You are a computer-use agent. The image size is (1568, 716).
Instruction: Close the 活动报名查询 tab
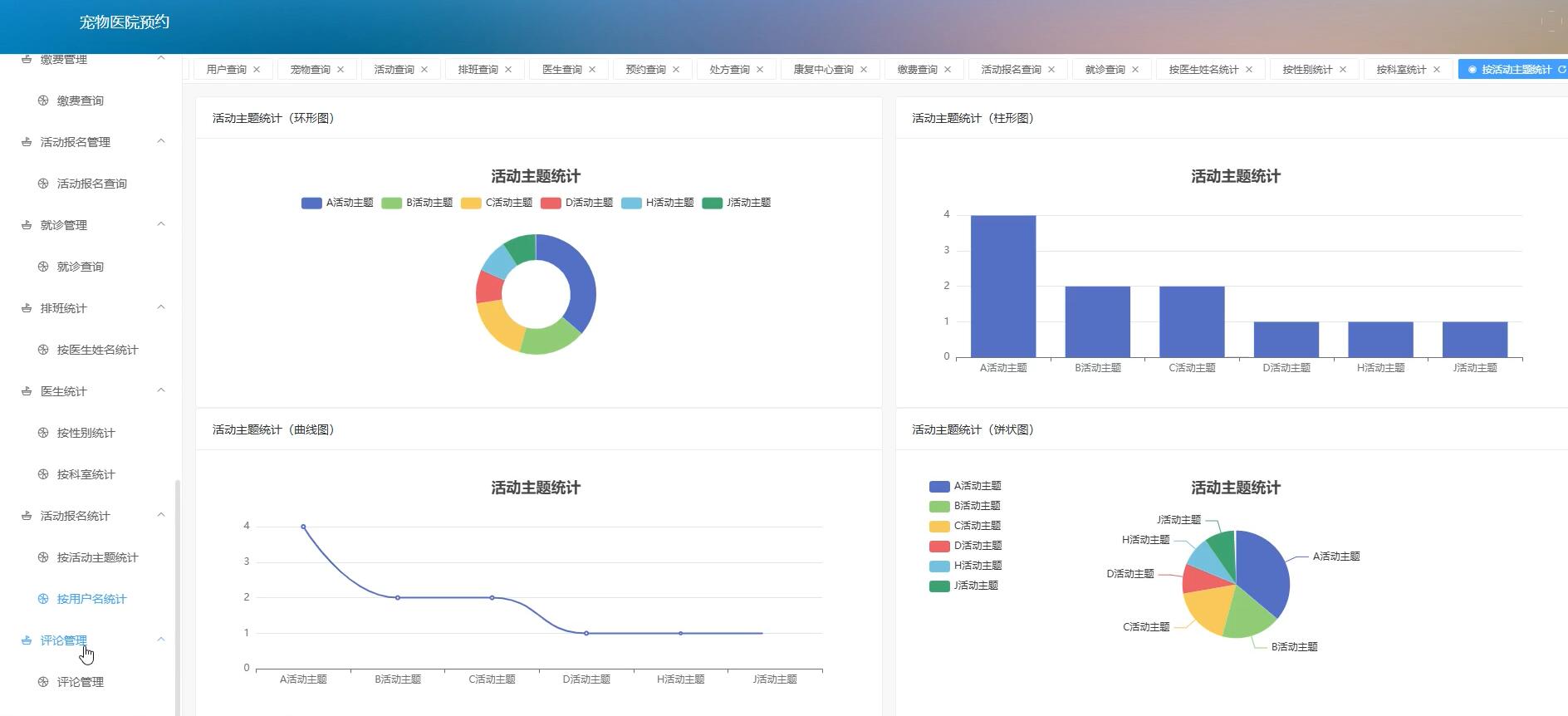(1051, 70)
